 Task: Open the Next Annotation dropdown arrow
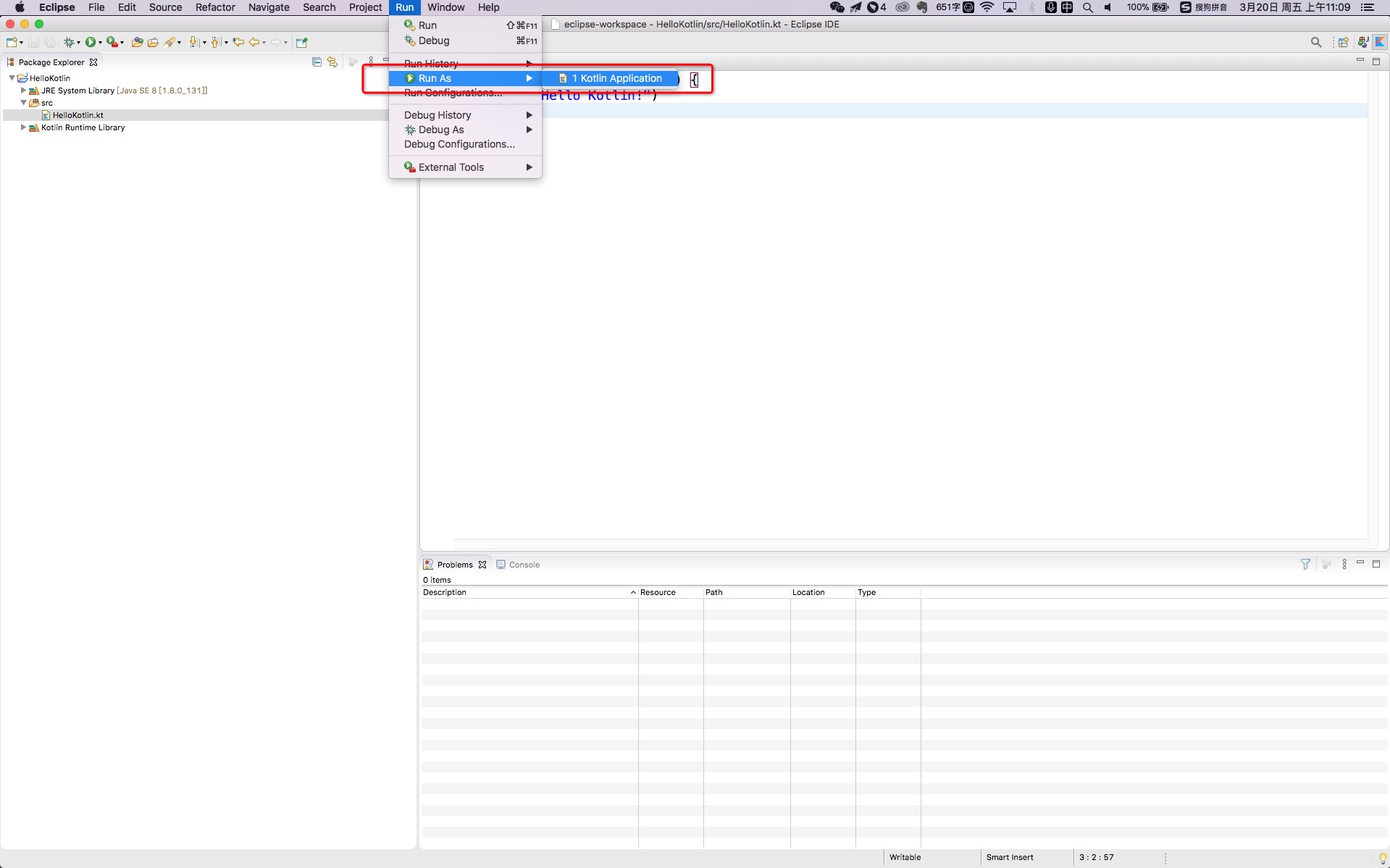[x=204, y=43]
